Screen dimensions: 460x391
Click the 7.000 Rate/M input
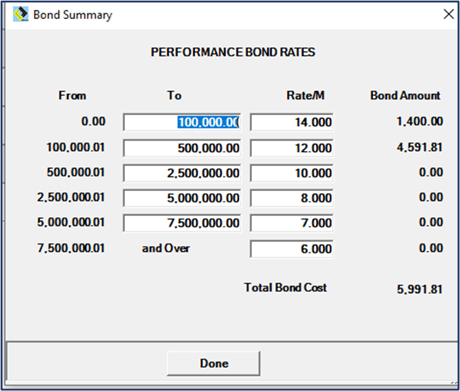[x=292, y=223]
